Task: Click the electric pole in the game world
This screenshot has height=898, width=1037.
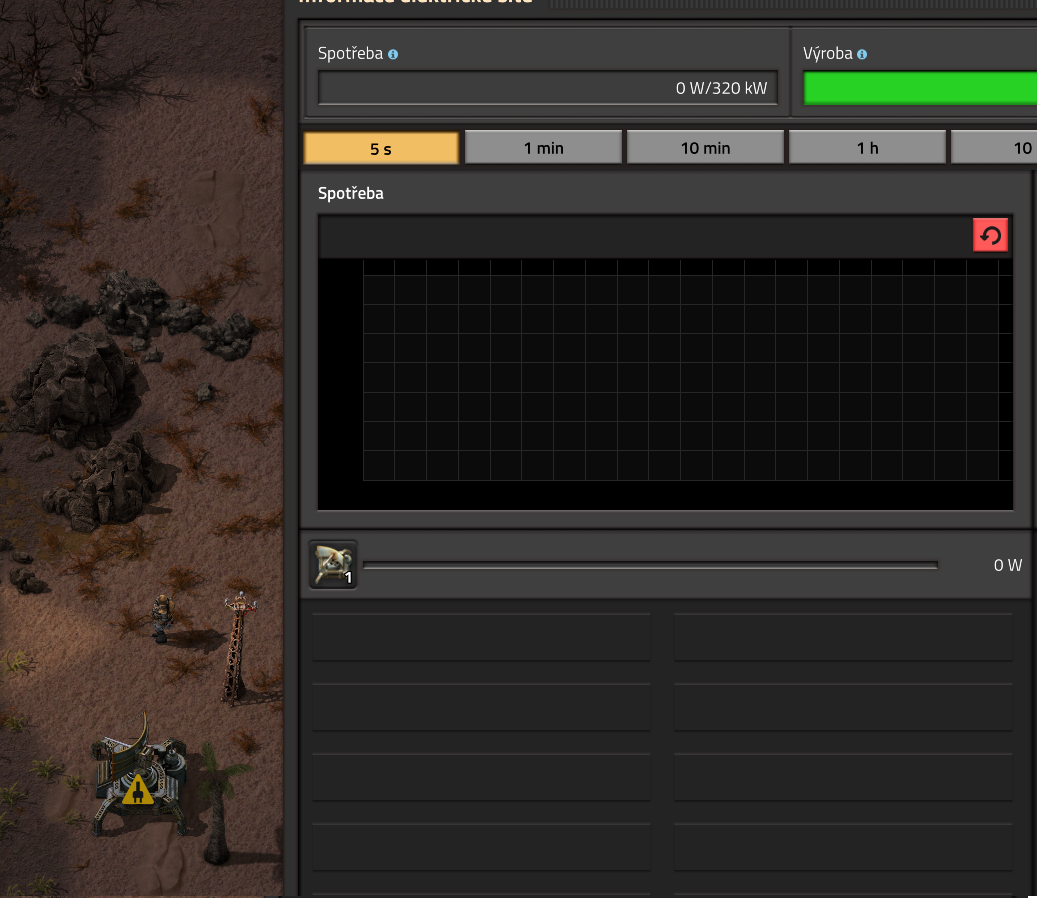Action: [236, 650]
